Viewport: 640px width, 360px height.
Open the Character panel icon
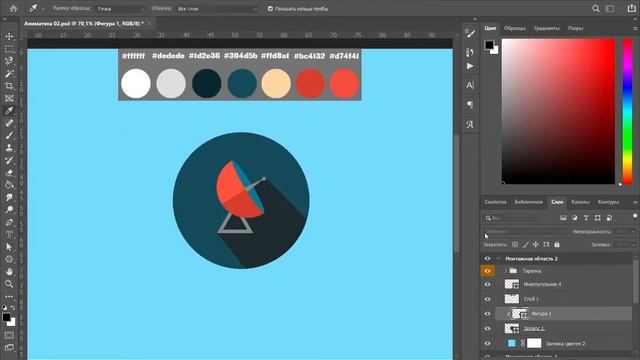tap(470, 85)
